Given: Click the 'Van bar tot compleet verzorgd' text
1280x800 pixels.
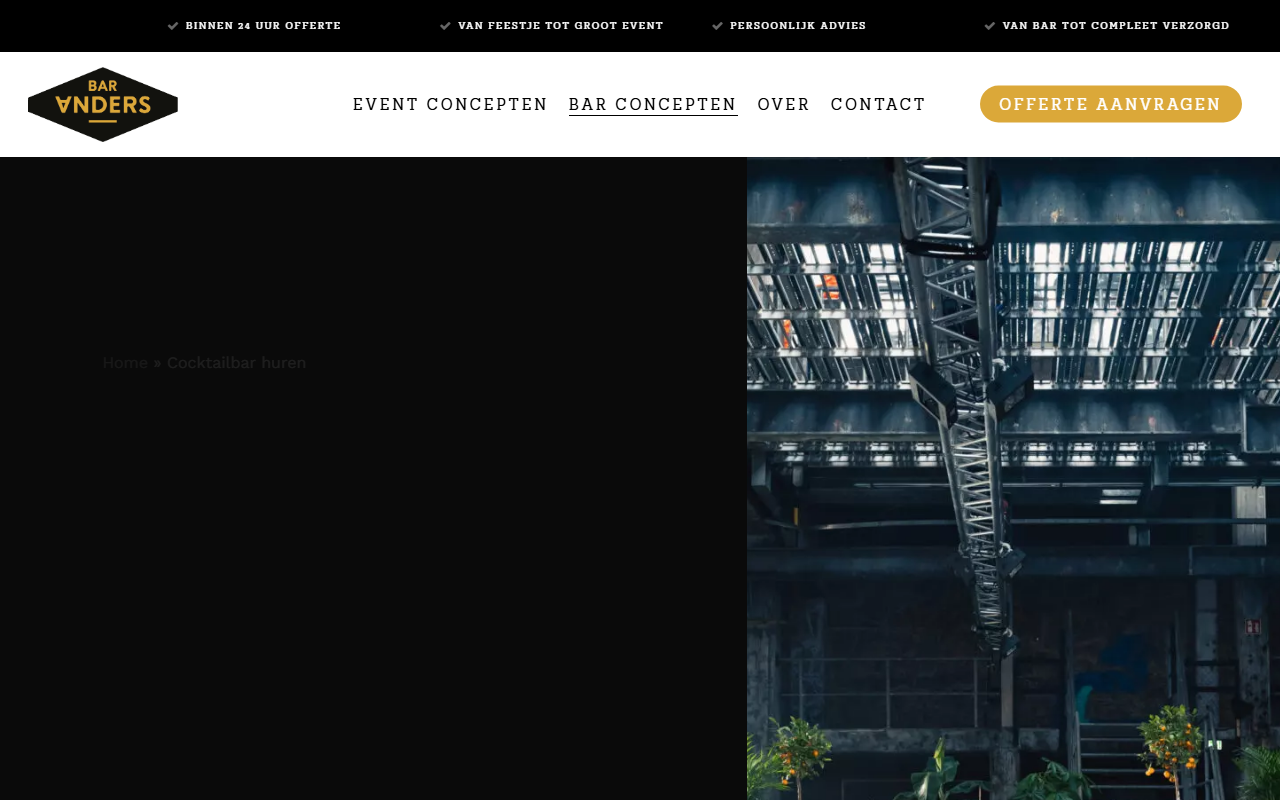Looking at the screenshot, I should point(1116,26).
